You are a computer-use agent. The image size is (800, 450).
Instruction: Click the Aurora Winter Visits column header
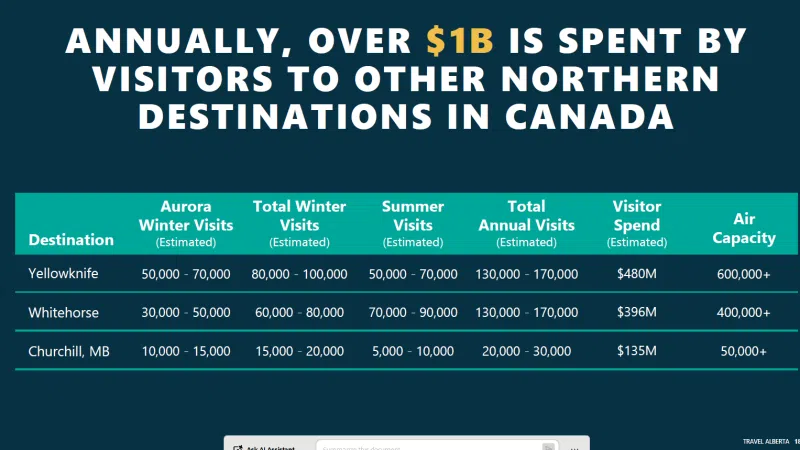pyautogui.click(x=185, y=222)
